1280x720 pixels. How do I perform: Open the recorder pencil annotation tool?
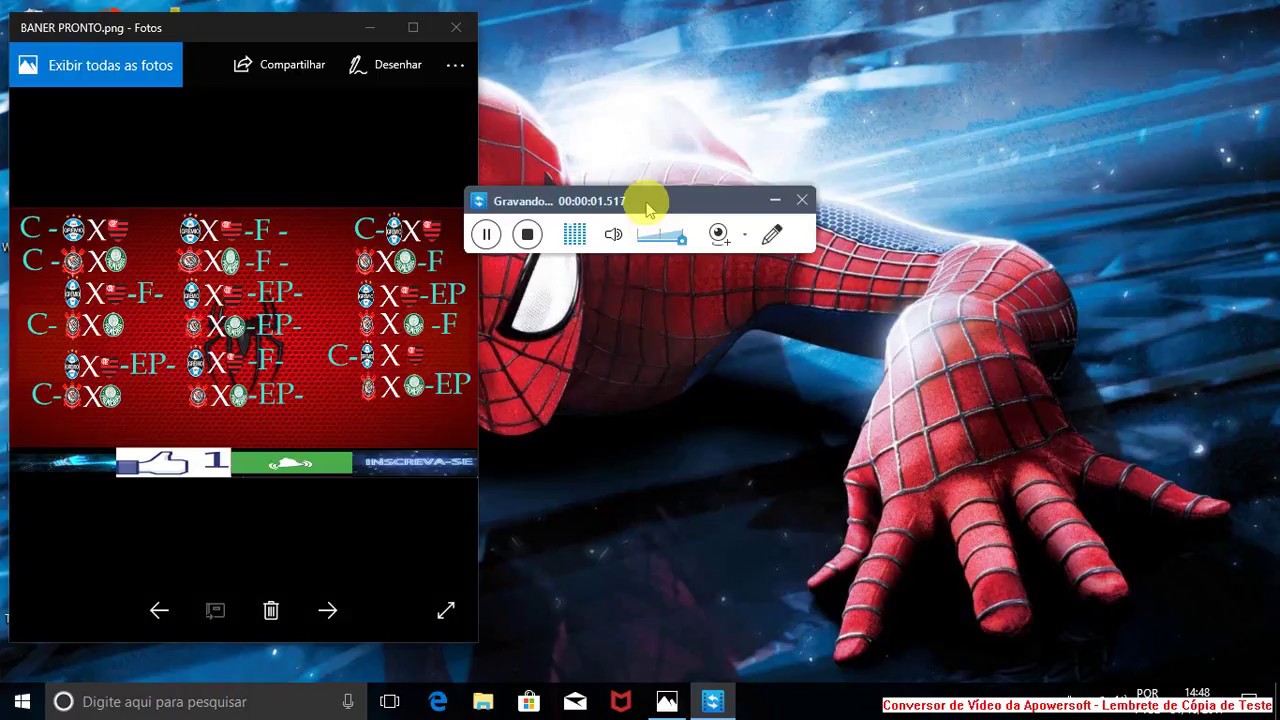pos(772,235)
